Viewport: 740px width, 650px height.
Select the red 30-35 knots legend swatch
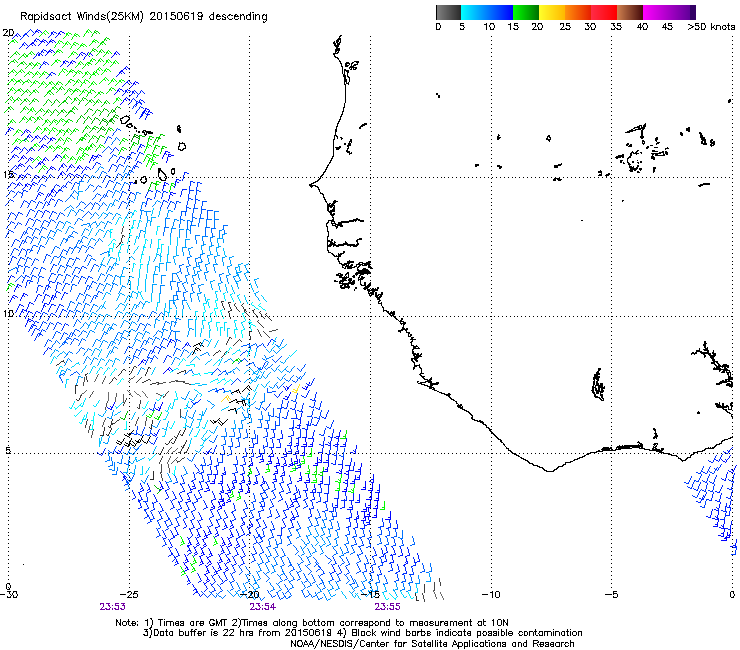[604, 12]
